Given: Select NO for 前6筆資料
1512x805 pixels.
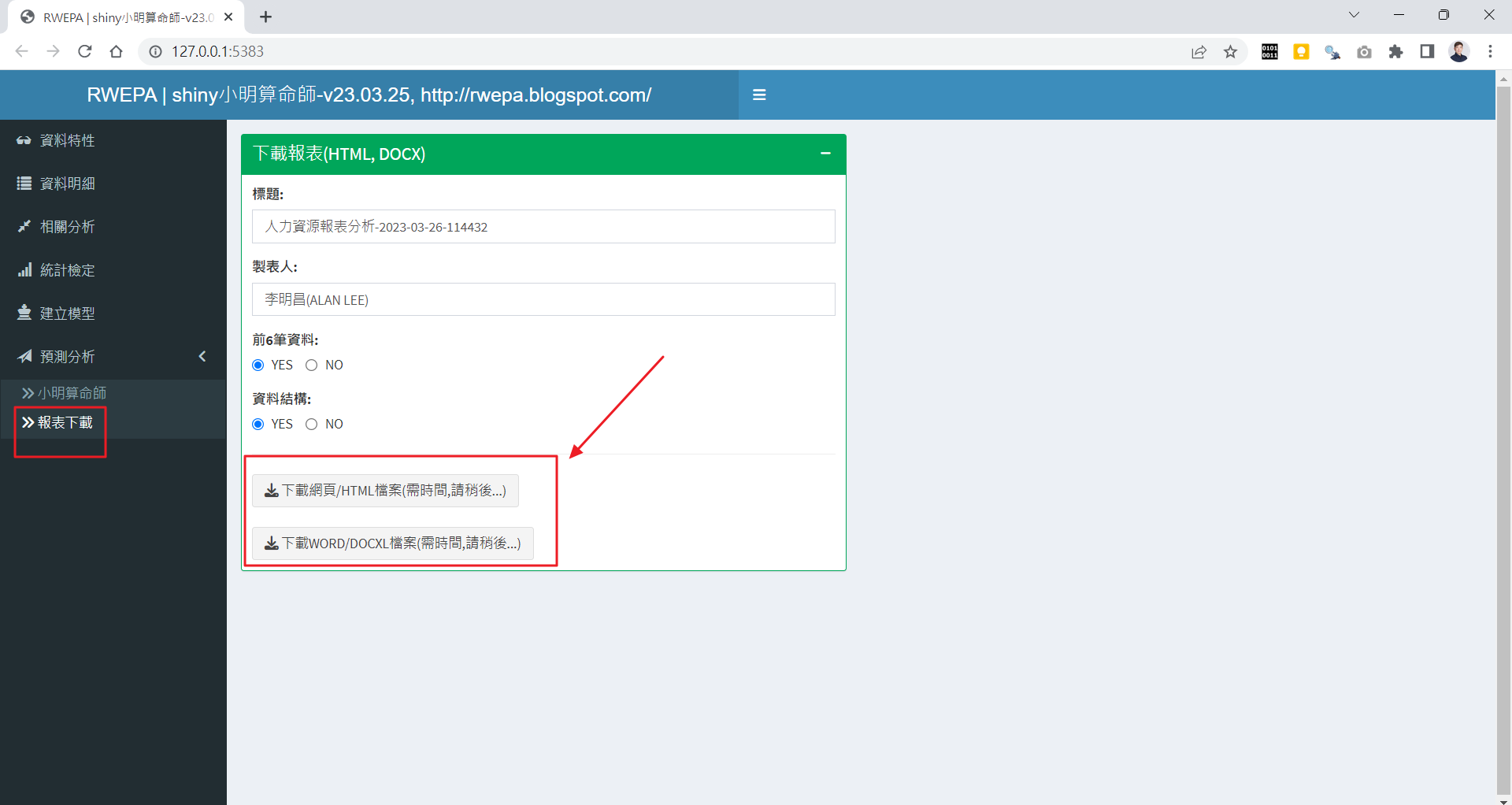Looking at the screenshot, I should [x=312, y=365].
